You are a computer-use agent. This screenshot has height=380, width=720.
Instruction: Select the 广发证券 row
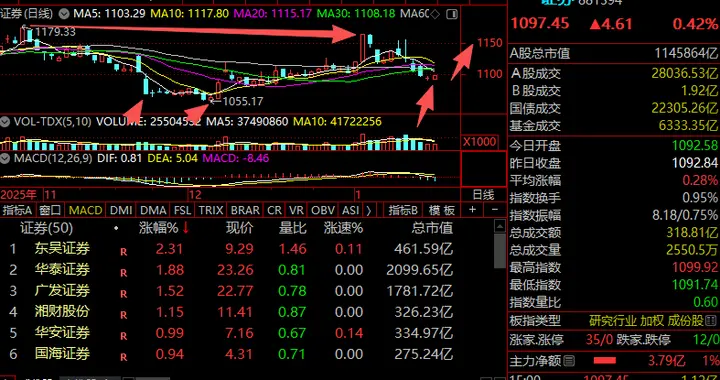click(x=246, y=291)
